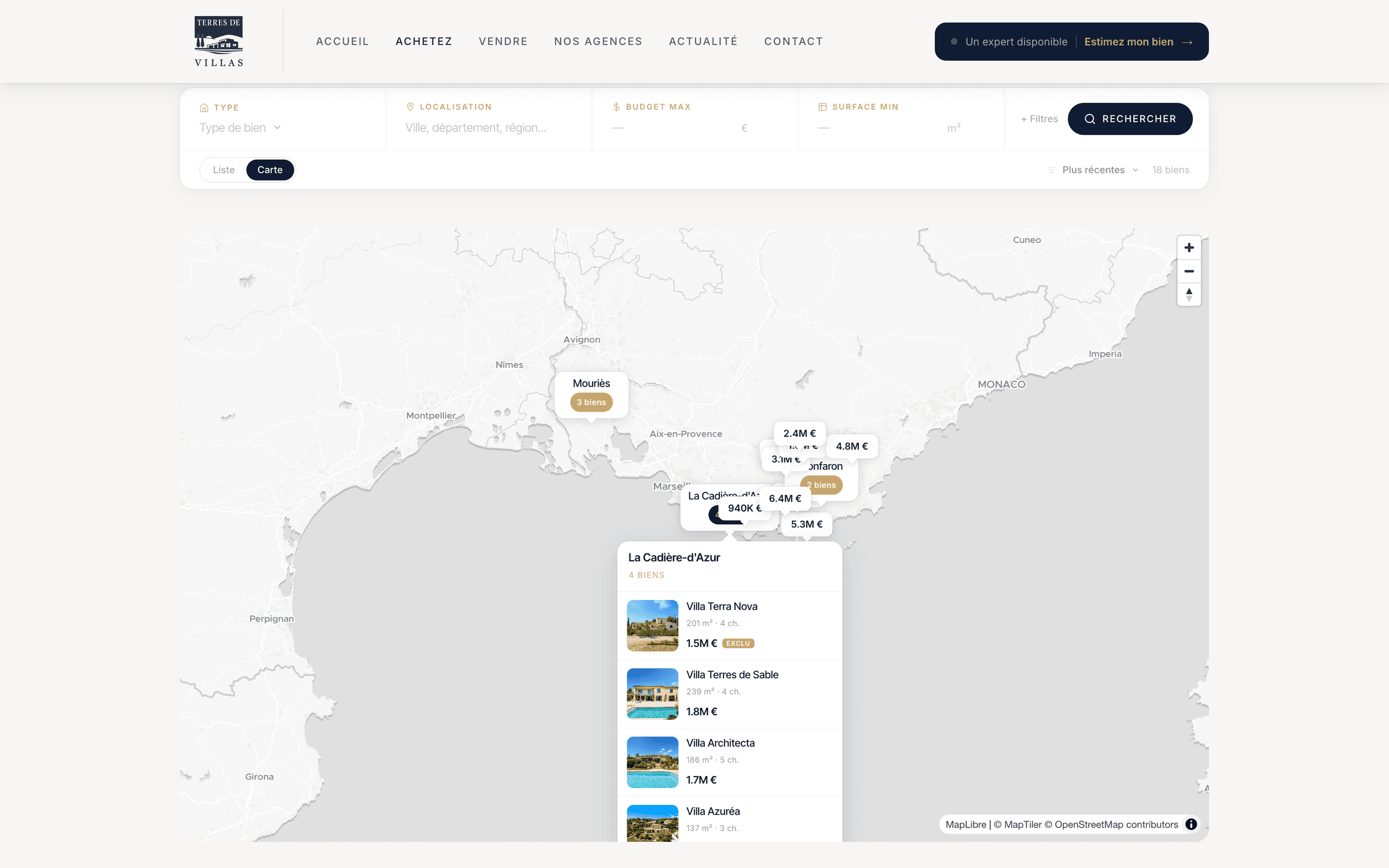Click the sort lines icon before Plus récentes

pos(1051,170)
